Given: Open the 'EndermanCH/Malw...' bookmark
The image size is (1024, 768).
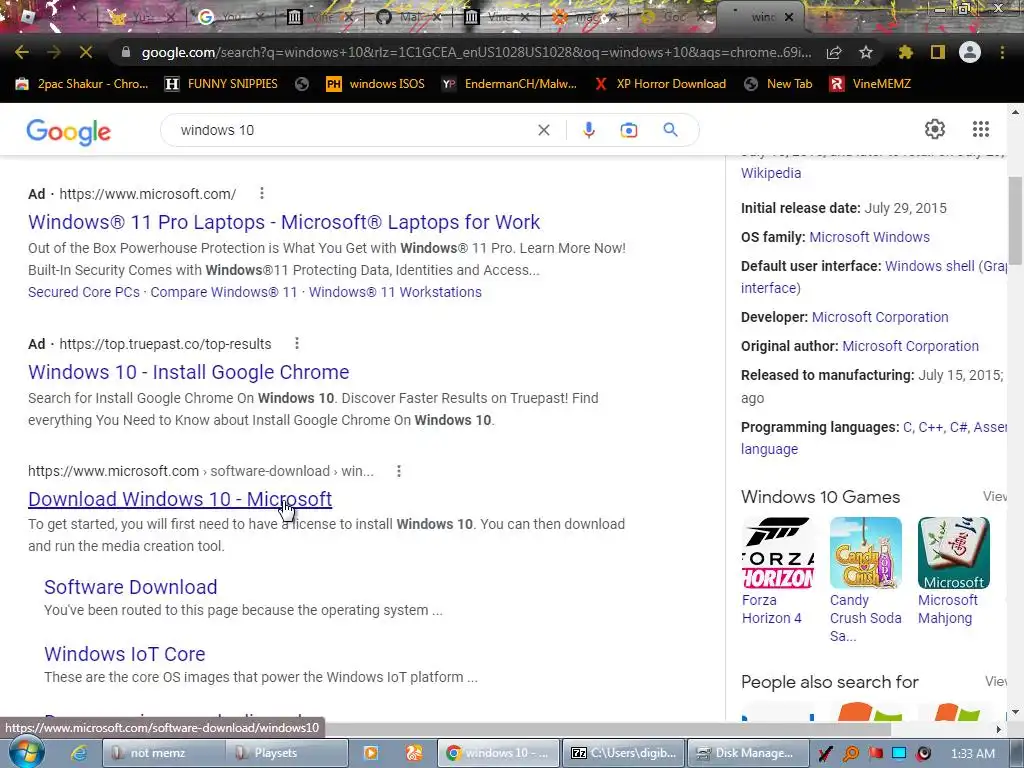Looking at the screenshot, I should [509, 84].
